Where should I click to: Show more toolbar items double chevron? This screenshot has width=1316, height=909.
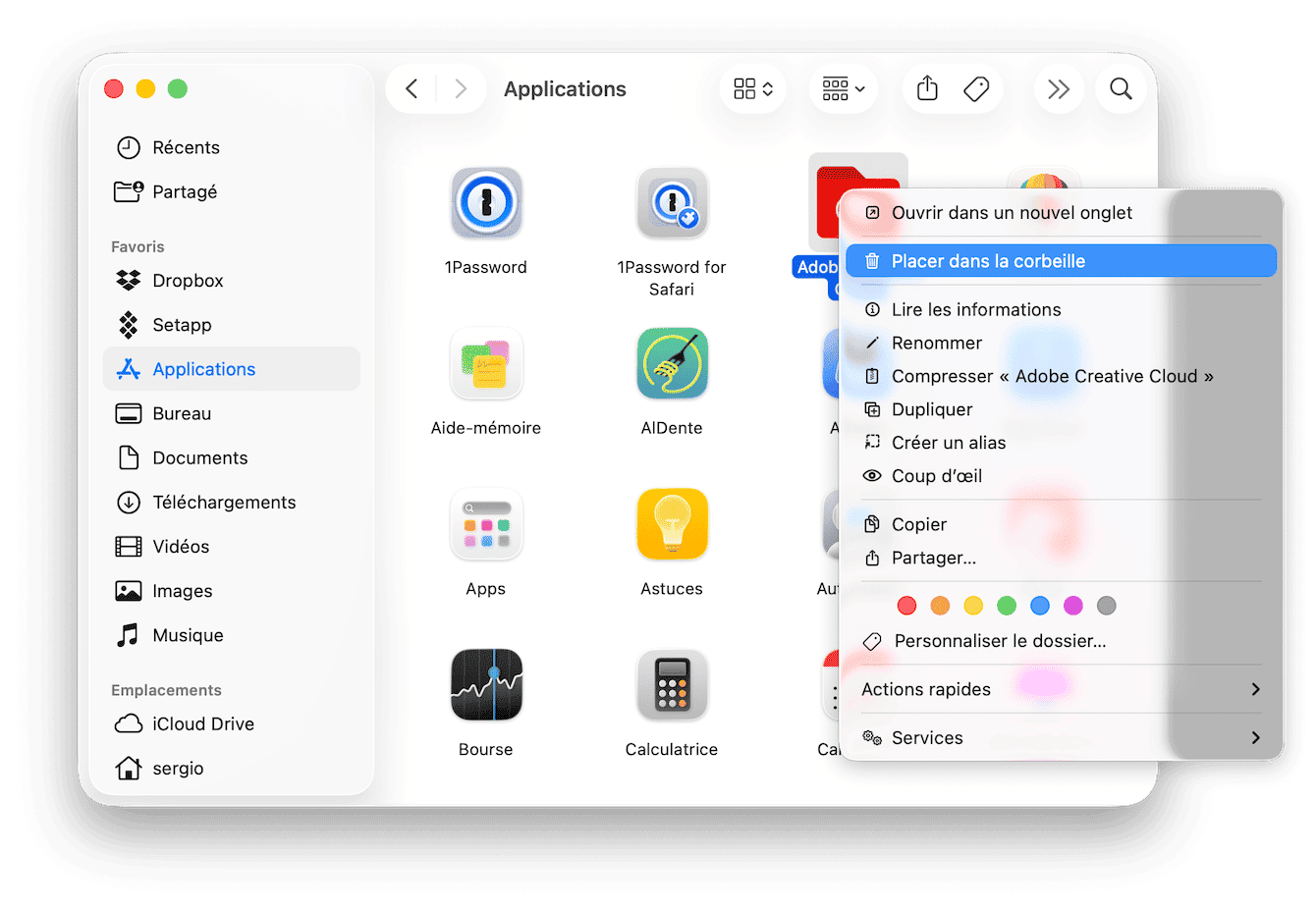click(1059, 89)
